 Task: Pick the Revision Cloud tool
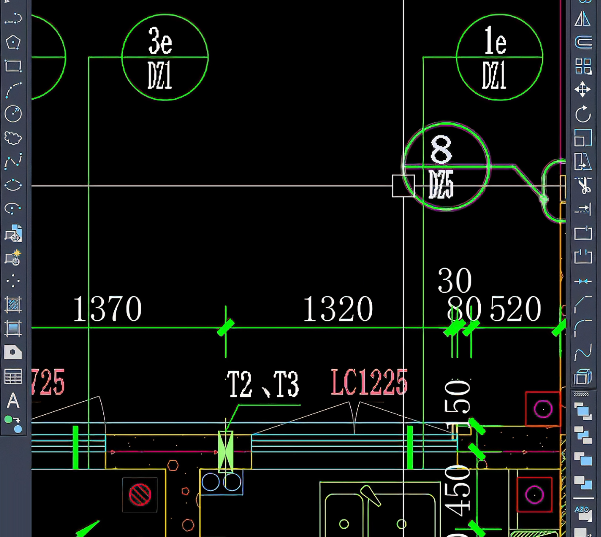point(13,138)
